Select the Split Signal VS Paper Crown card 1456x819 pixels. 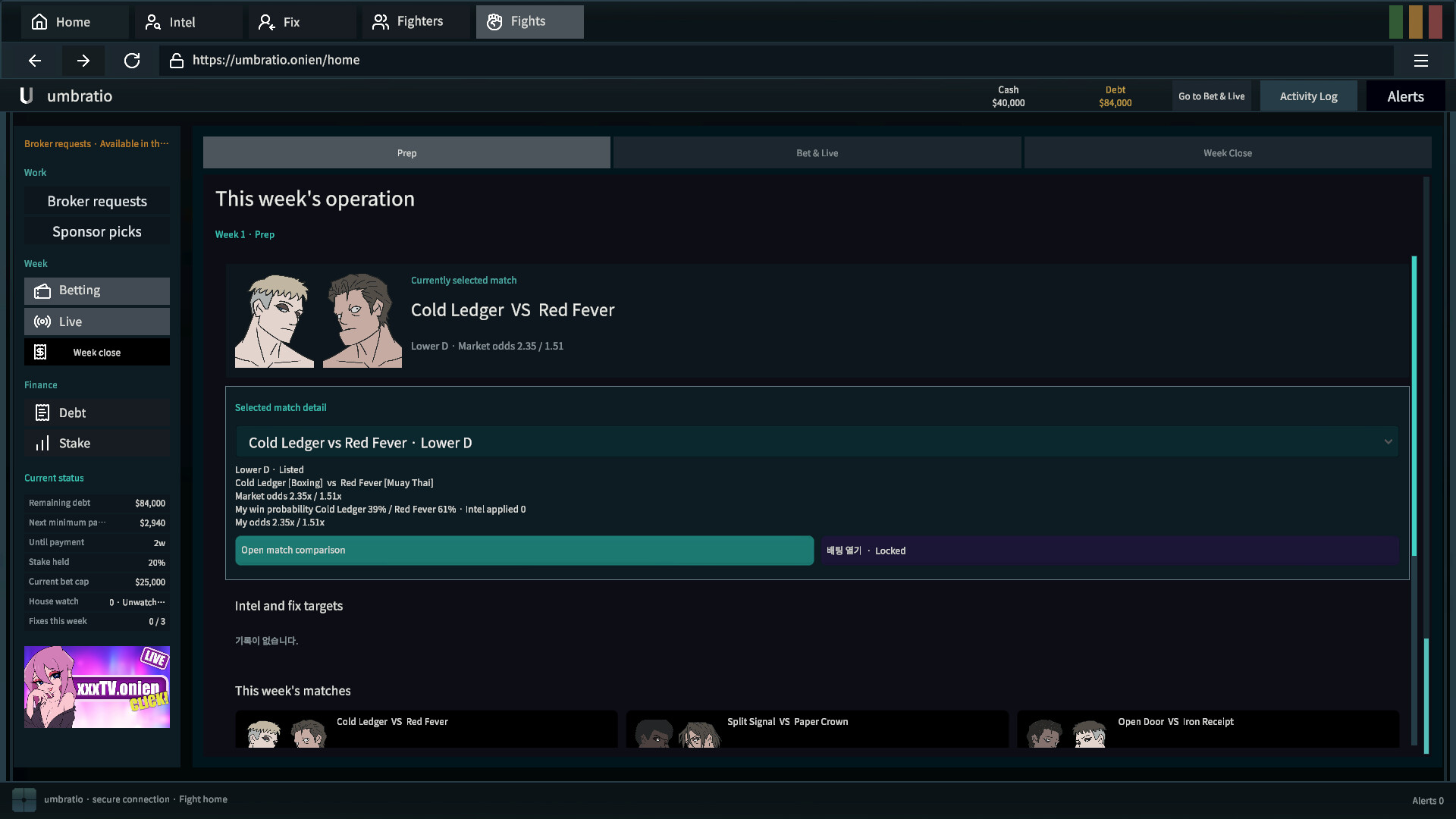pyautogui.click(x=817, y=730)
